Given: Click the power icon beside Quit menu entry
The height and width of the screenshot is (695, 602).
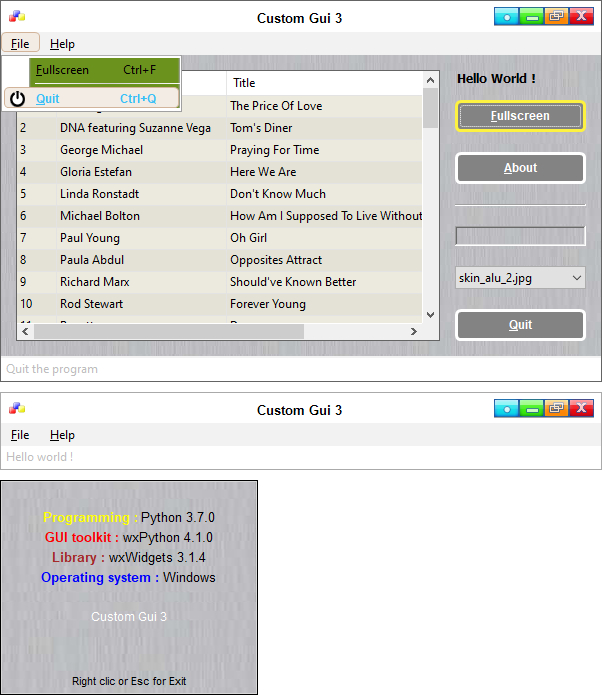Looking at the screenshot, I should pos(17,99).
